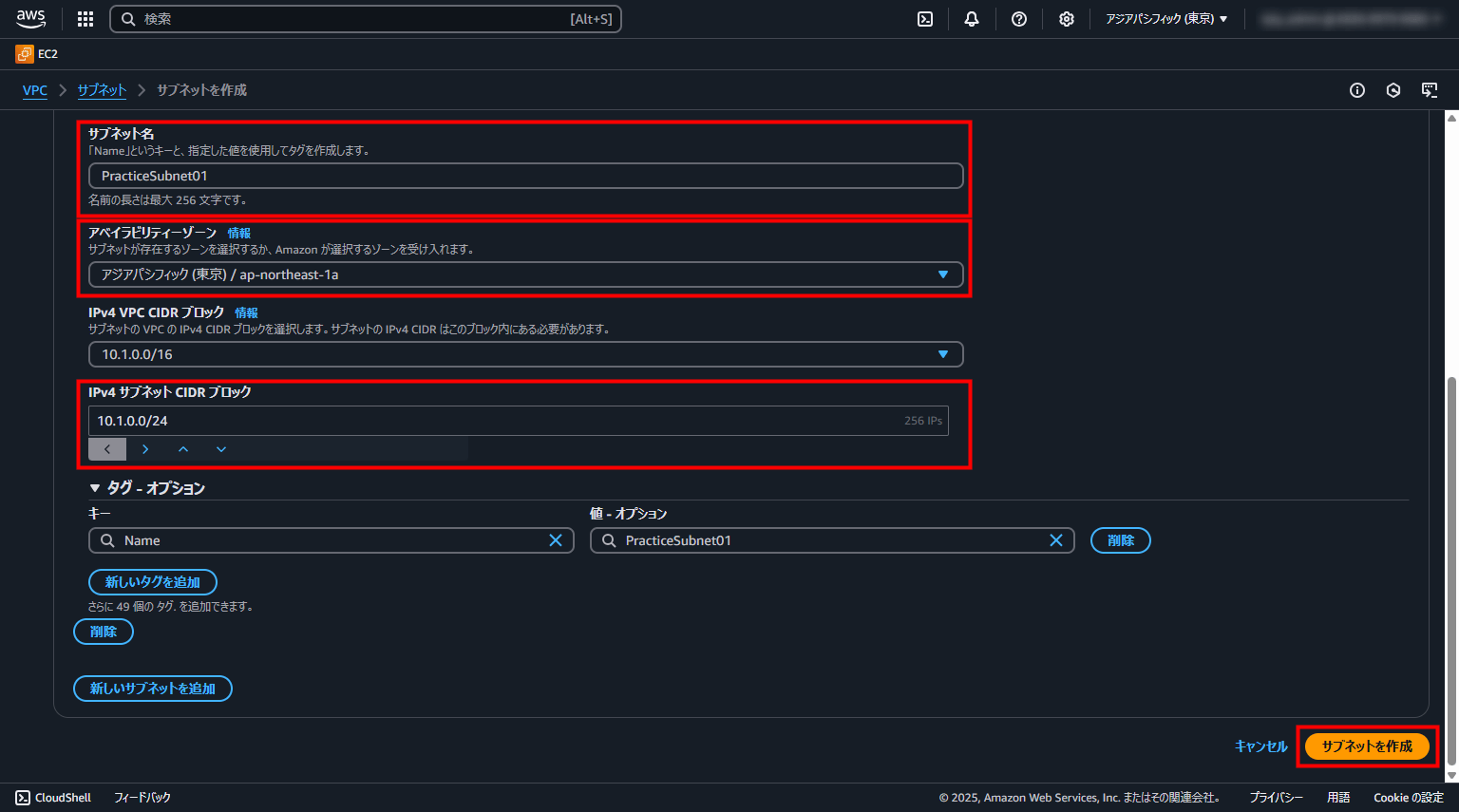Viewport: 1459px width, 812px height.
Task: Click the subnet name input field
Action: [525, 176]
